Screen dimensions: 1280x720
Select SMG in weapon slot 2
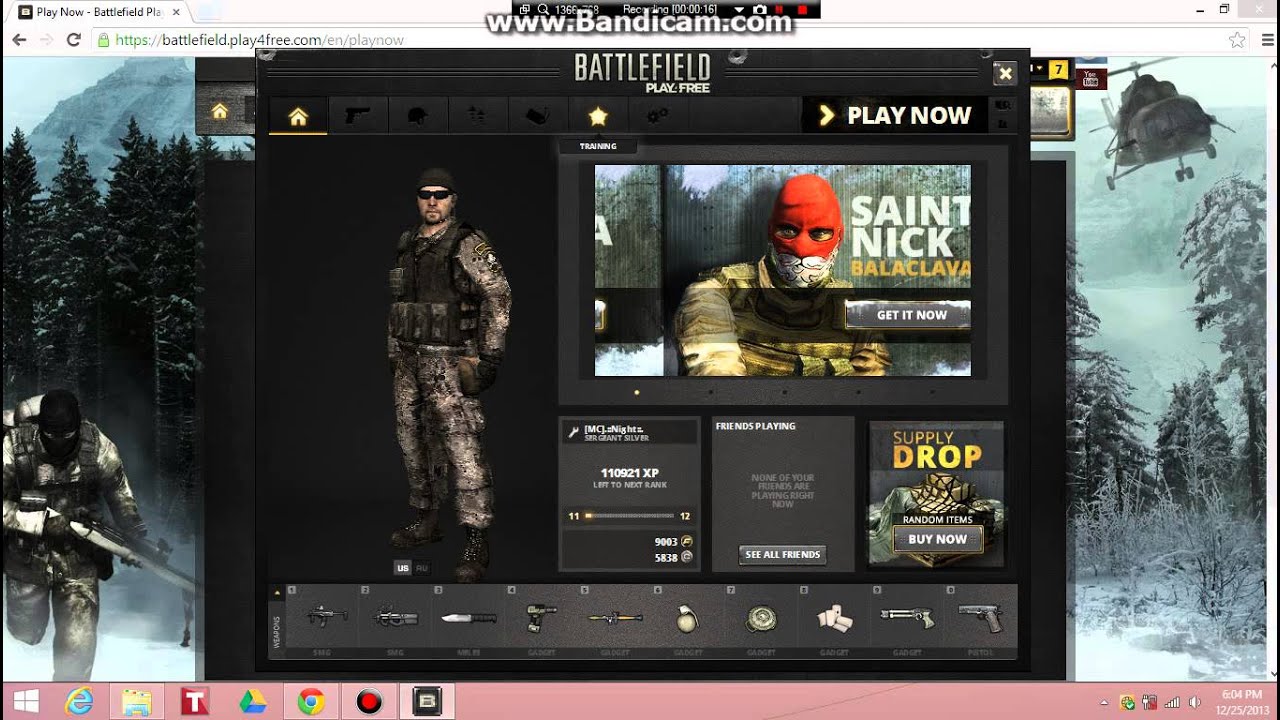point(396,619)
